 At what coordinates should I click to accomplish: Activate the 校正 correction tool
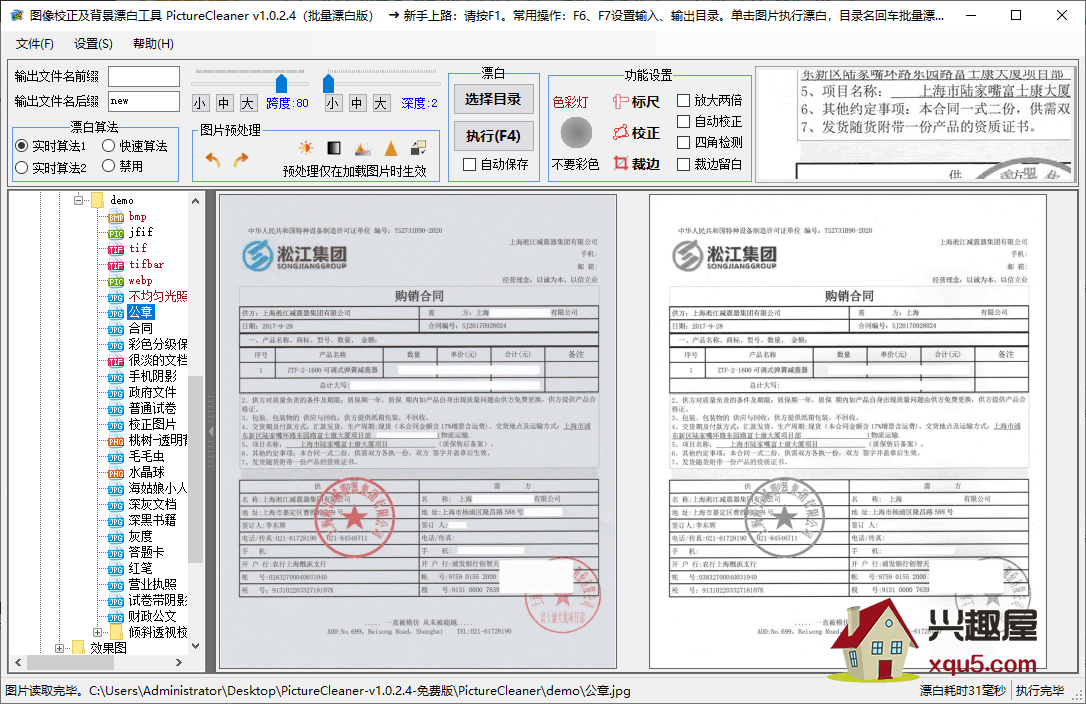click(637, 132)
